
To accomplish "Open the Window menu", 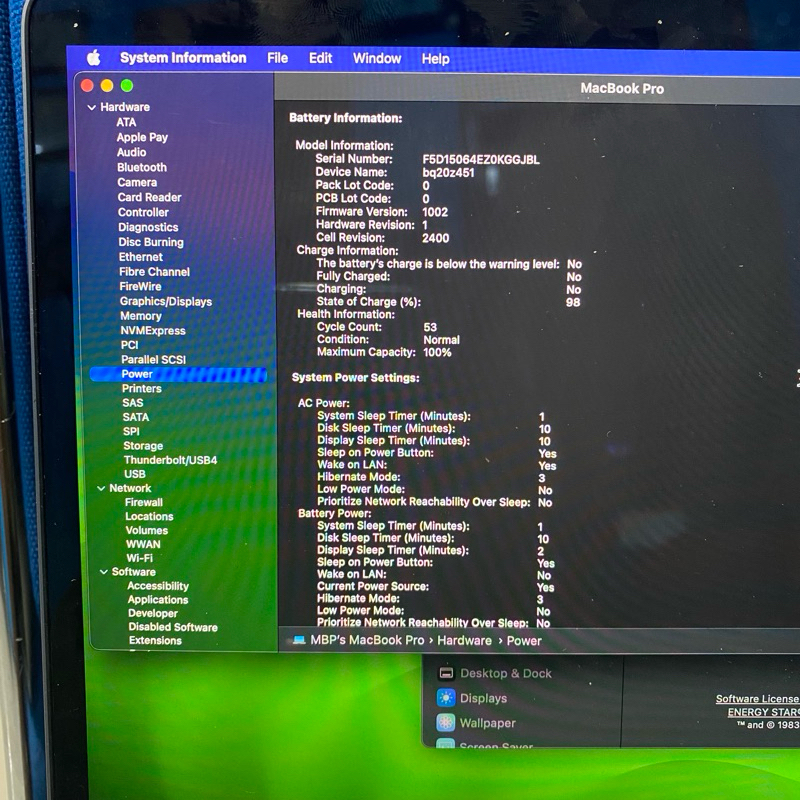I will 377,59.
